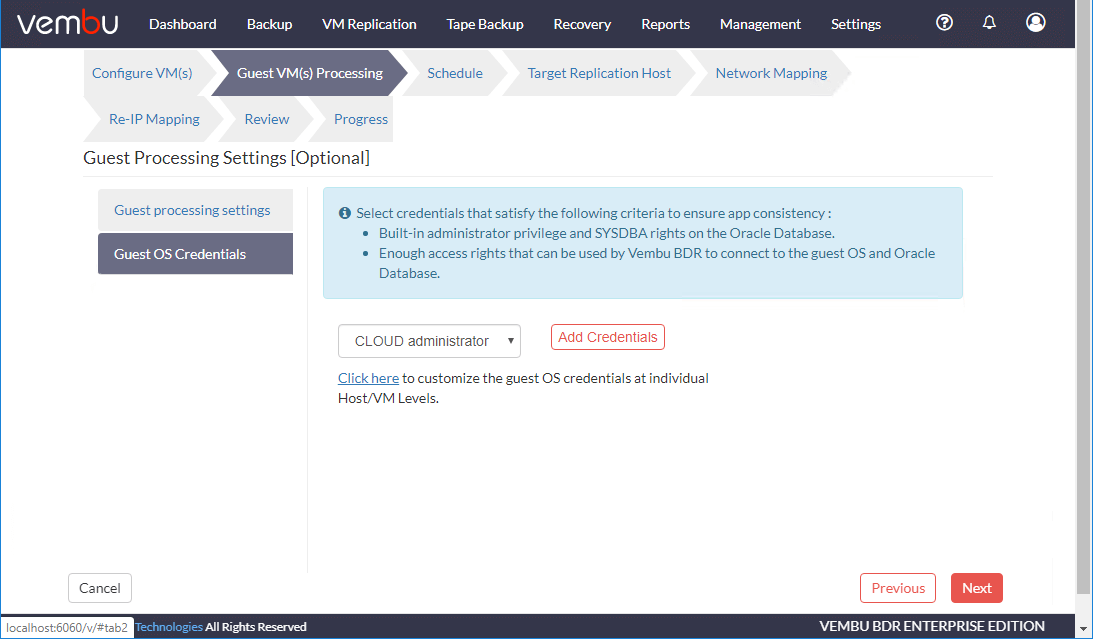
Task: Open the Settings menu
Action: (856, 24)
